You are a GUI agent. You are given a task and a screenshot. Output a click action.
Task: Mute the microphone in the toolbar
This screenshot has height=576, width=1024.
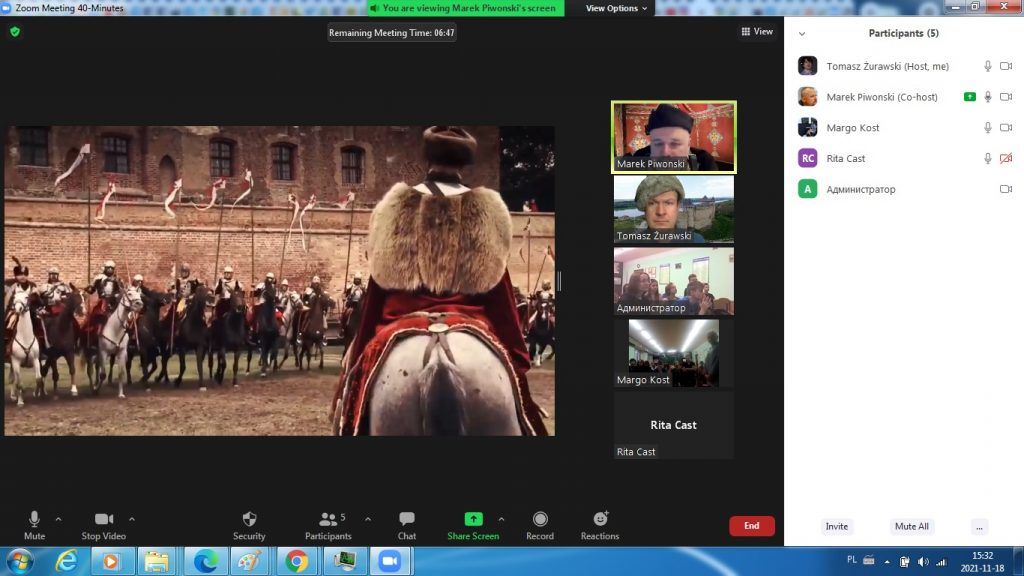(34, 519)
